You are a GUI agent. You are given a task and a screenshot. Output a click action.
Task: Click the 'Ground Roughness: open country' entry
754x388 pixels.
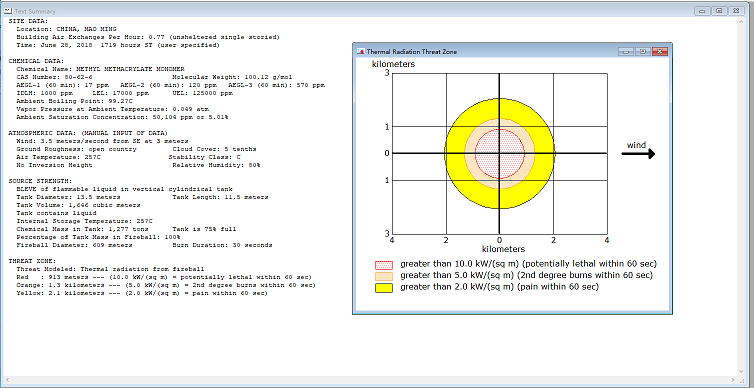(76, 149)
